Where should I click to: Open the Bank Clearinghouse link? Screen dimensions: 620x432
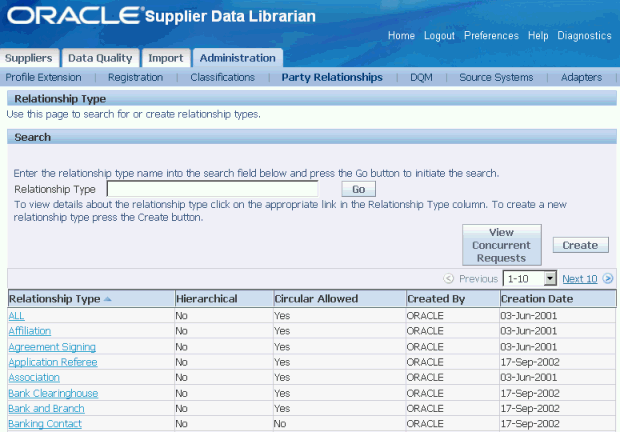53,393
